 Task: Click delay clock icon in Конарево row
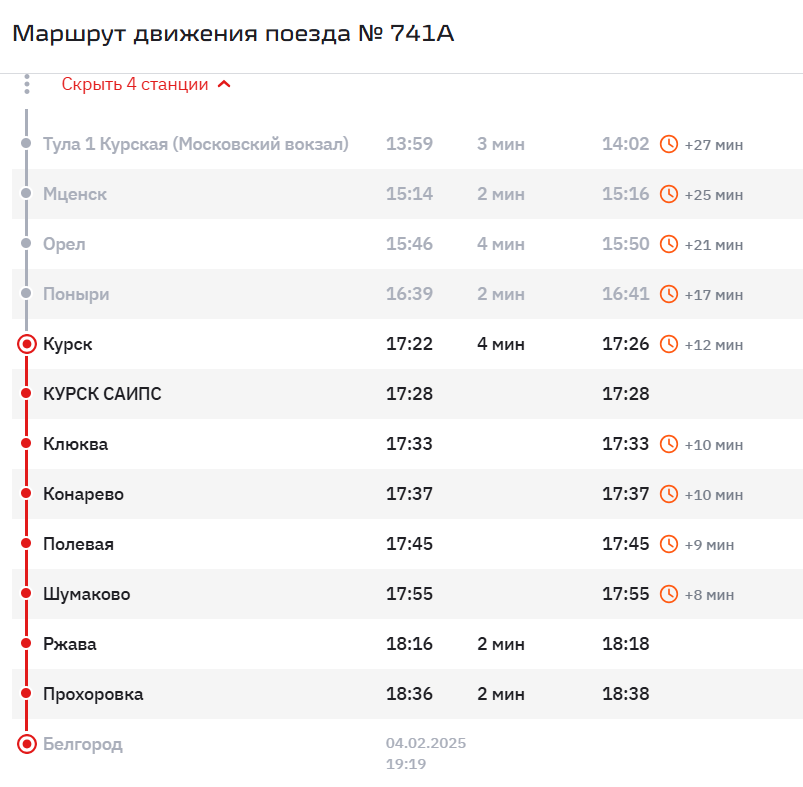(669, 494)
